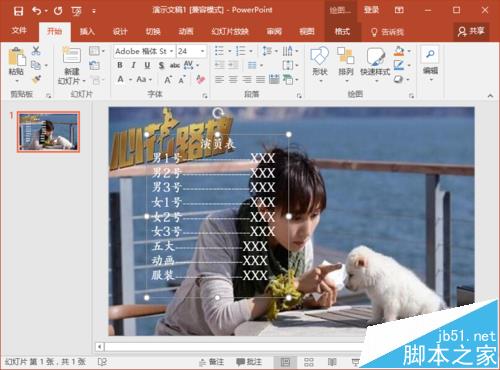Image resolution: width=500 pixels, height=370 pixels.
Task: Switch to reading view
Action: pos(332,362)
